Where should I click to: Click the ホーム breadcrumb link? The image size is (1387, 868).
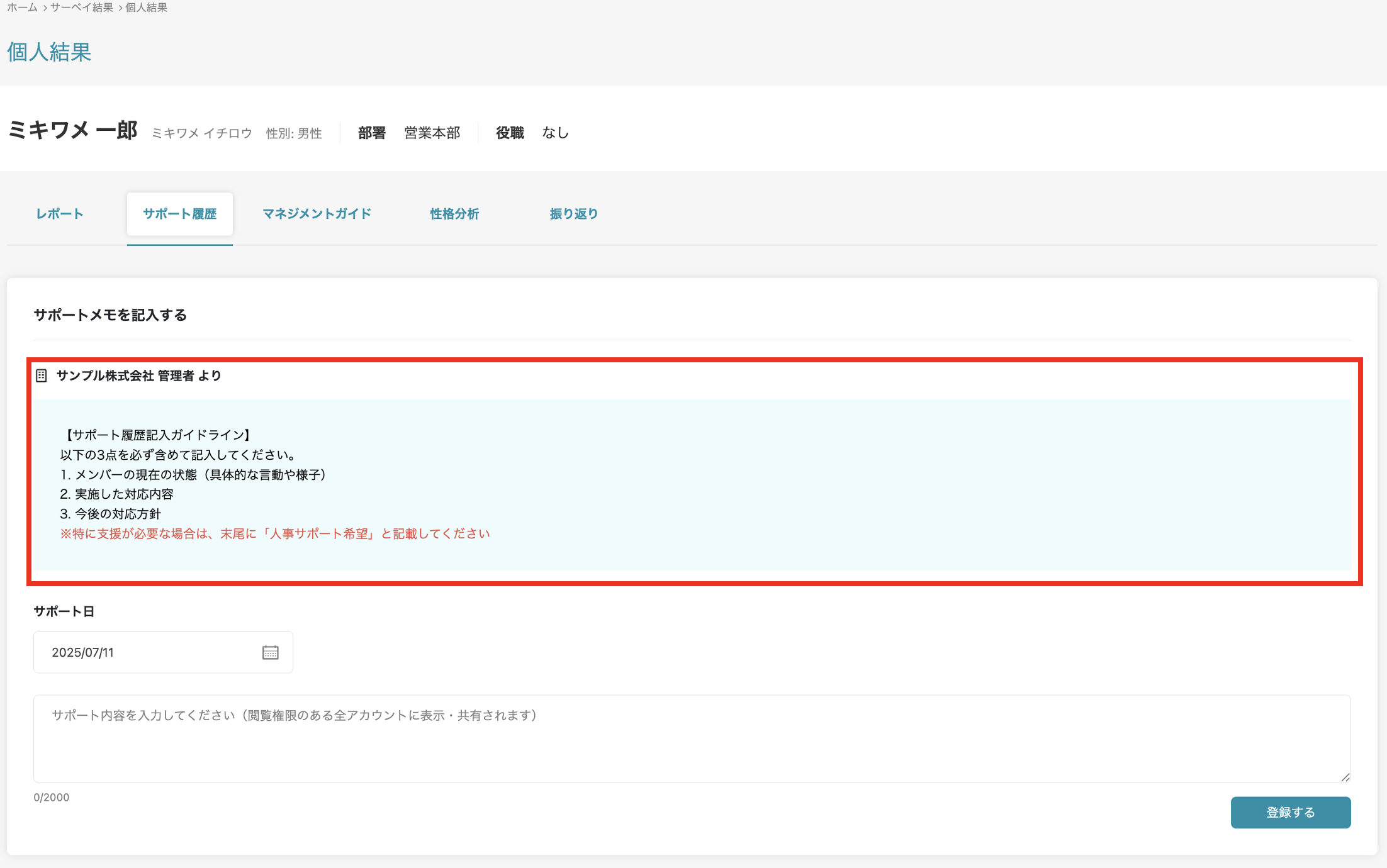coord(22,8)
